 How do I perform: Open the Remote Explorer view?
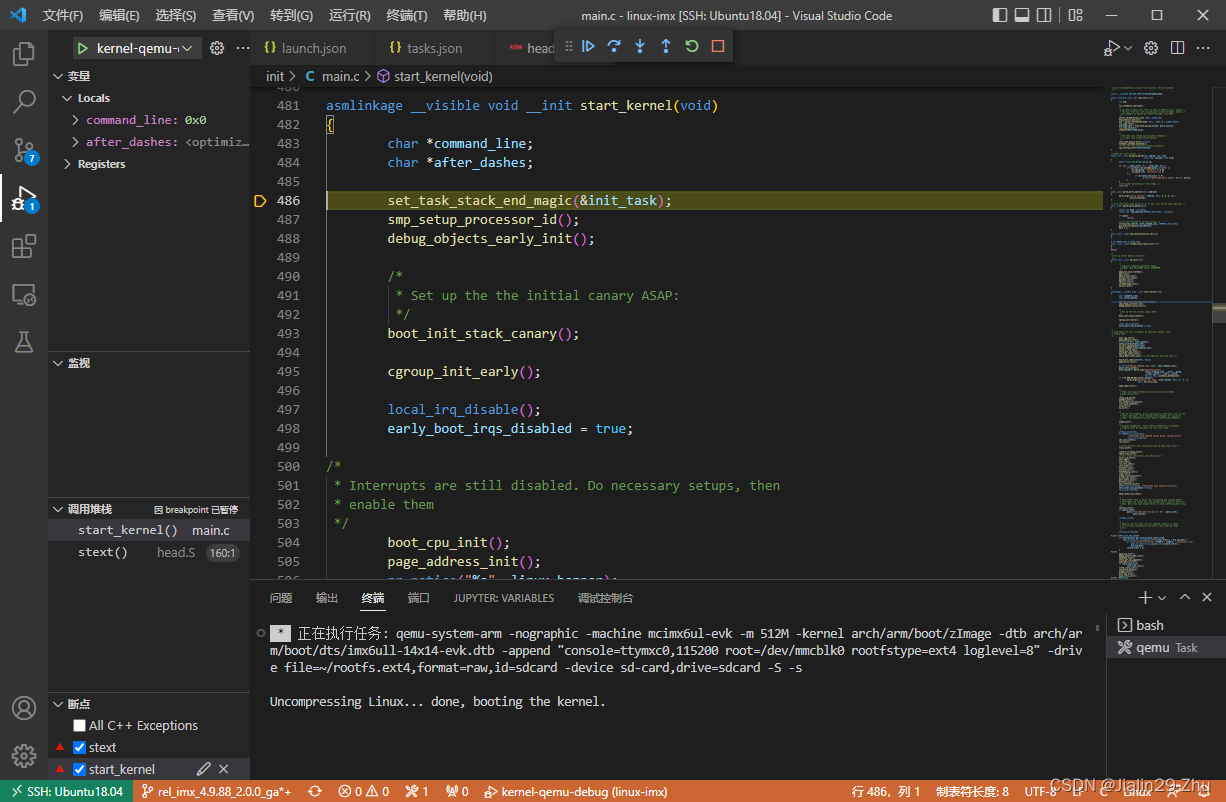click(24, 294)
